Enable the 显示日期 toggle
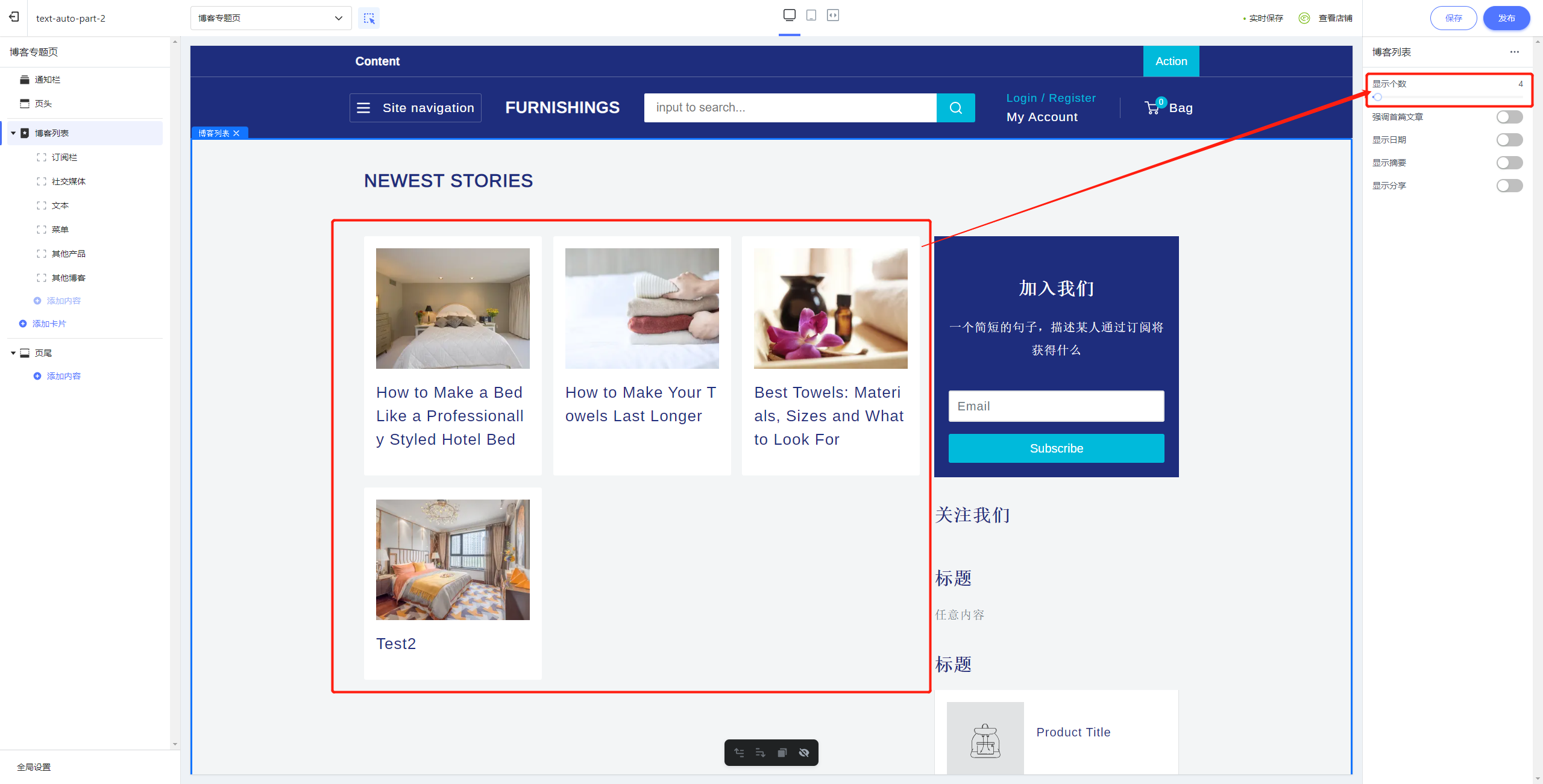Viewport: 1543px width, 784px height. (1509, 140)
